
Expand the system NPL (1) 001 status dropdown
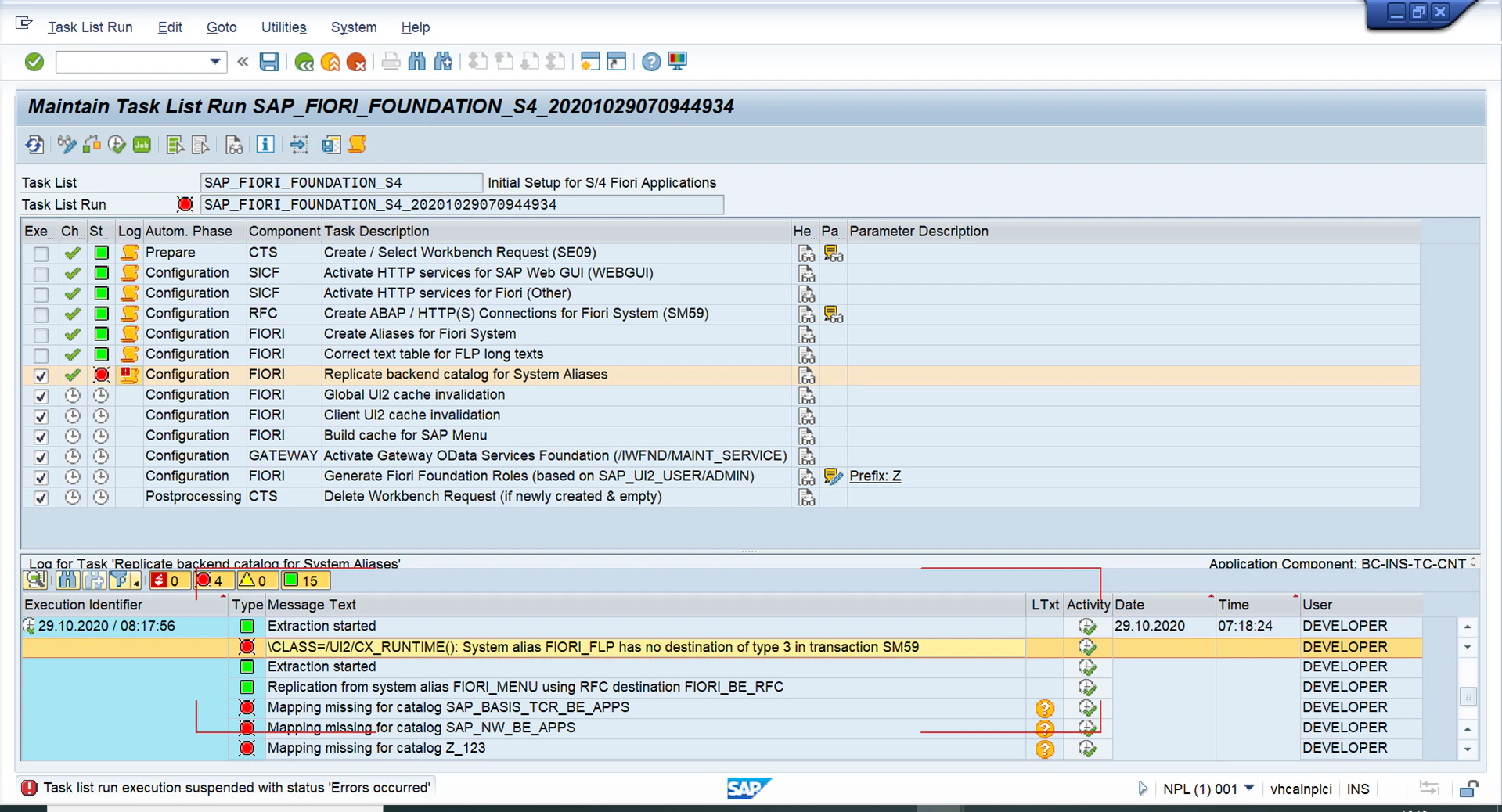(1249, 788)
